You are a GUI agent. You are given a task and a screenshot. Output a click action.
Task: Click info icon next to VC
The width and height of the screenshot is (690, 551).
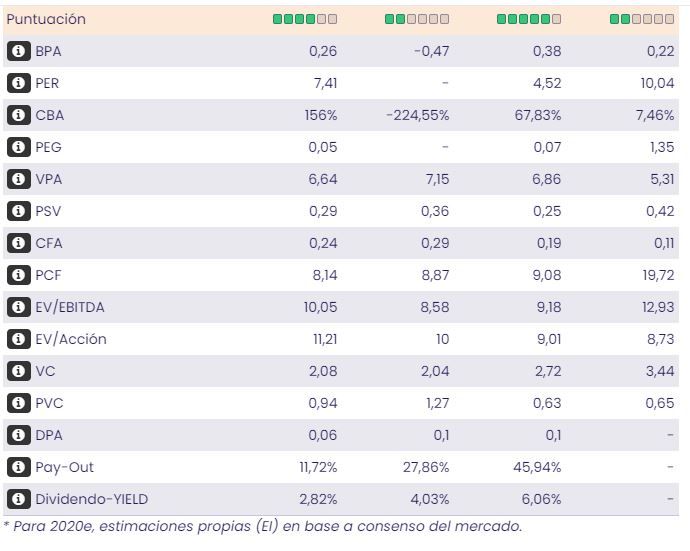(18, 371)
